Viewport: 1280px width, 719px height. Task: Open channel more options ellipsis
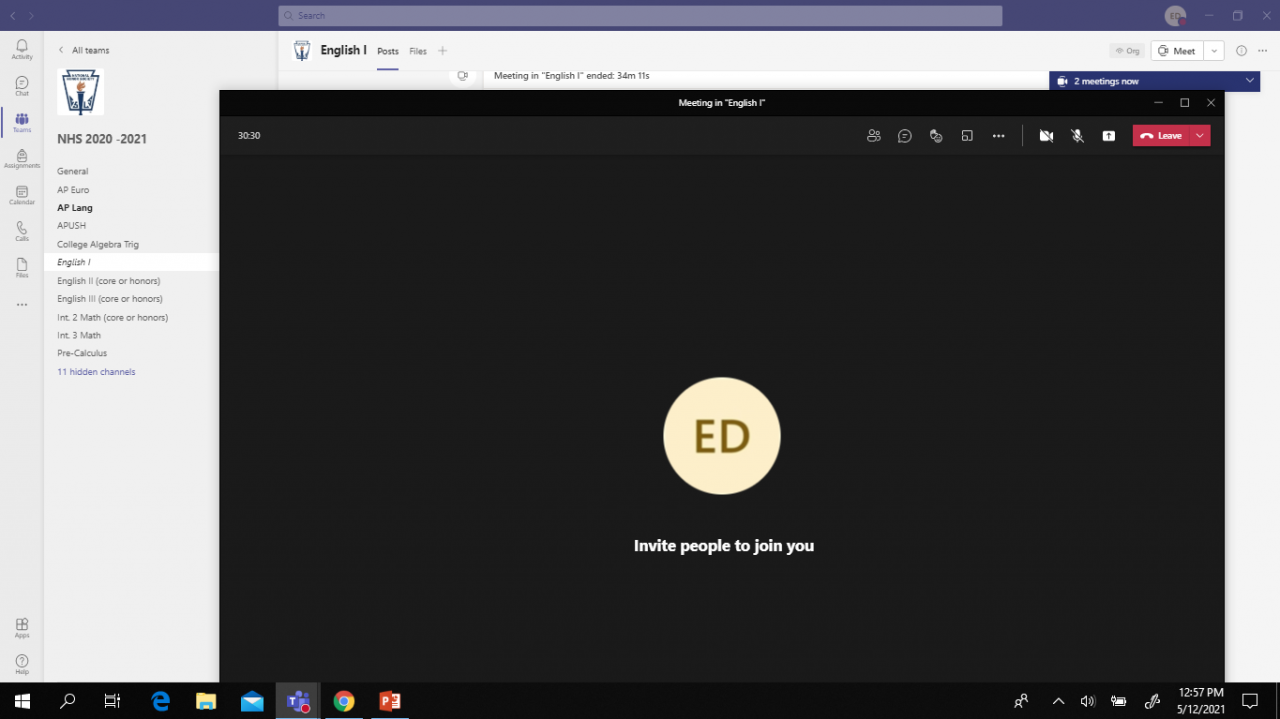[x=1262, y=51]
